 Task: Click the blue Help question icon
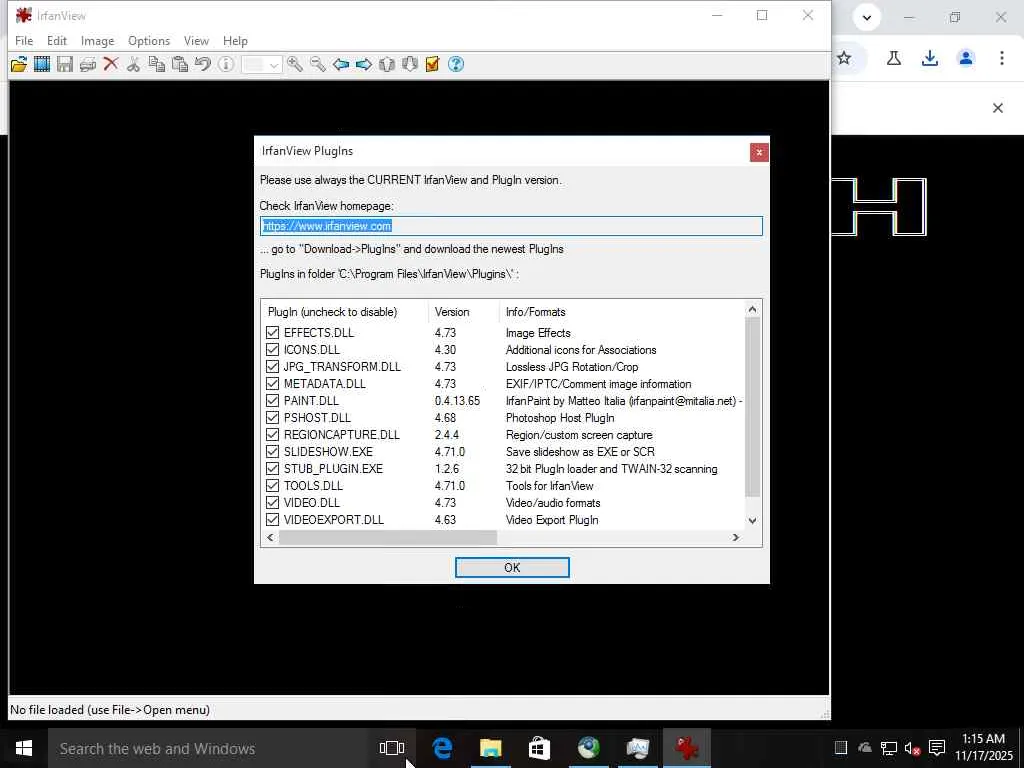(x=456, y=64)
